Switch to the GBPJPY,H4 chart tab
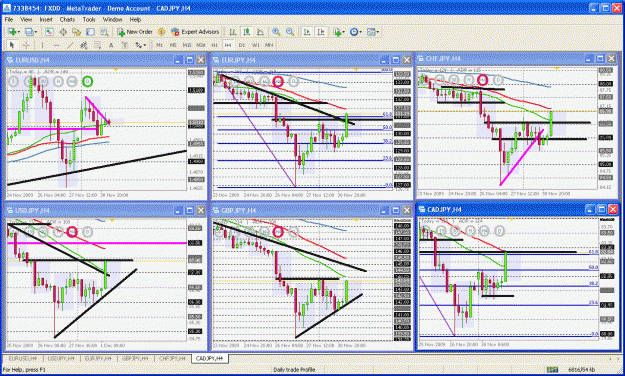625x376 pixels. [135, 358]
